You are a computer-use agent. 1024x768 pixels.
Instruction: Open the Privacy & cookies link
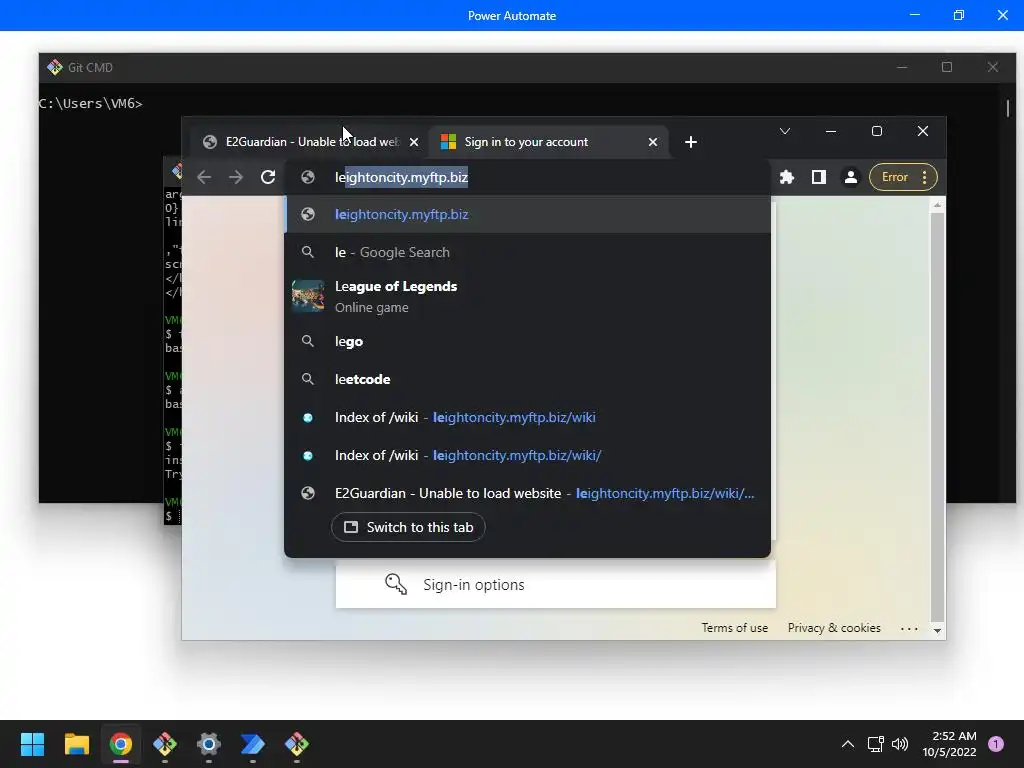[x=834, y=628]
